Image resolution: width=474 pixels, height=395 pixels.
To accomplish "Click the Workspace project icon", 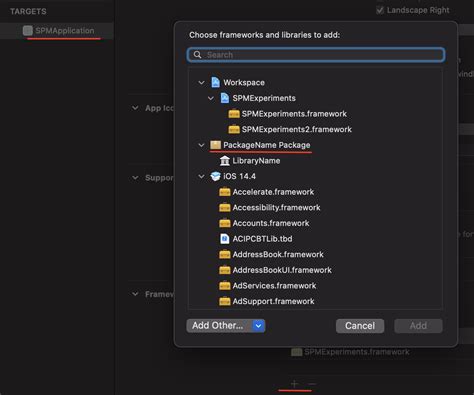I will tap(215, 82).
